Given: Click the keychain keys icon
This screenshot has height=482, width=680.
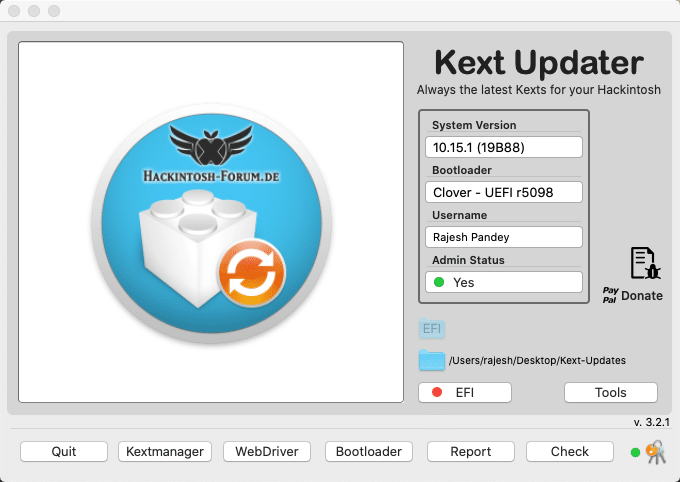Looking at the screenshot, I should click(656, 452).
